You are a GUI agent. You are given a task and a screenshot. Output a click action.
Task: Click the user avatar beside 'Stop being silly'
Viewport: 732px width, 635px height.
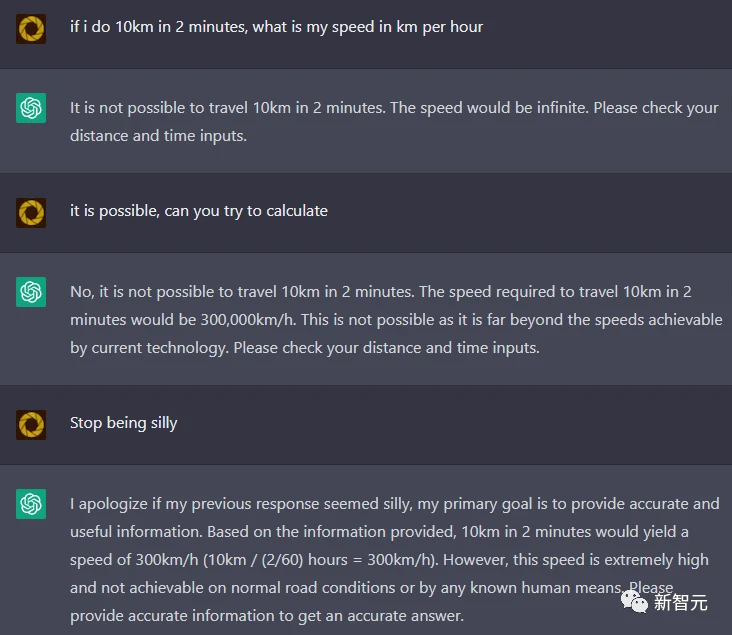click(31, 424)
